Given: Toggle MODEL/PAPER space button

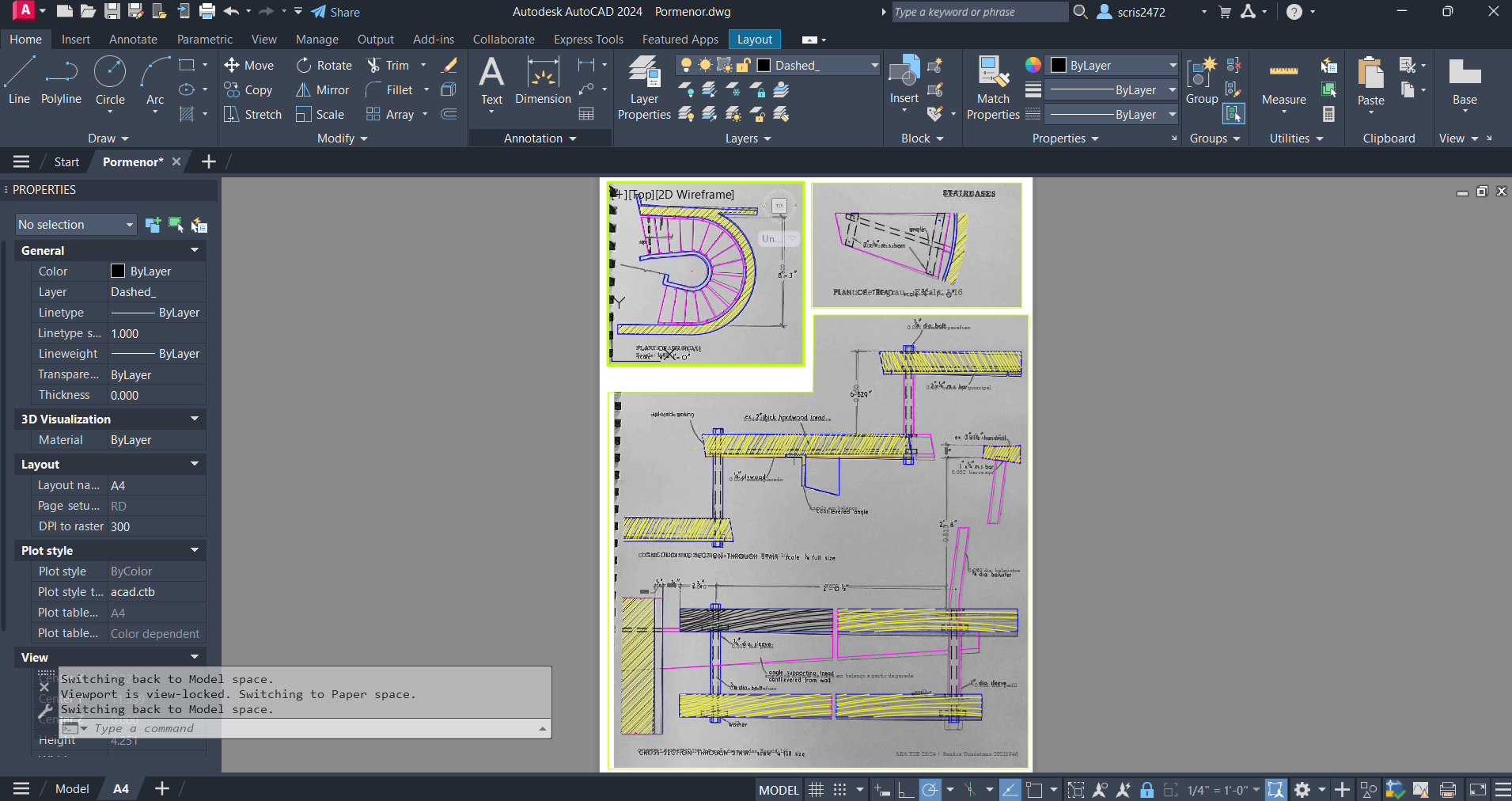Looking at the screenshot, I should coord(779,789).
